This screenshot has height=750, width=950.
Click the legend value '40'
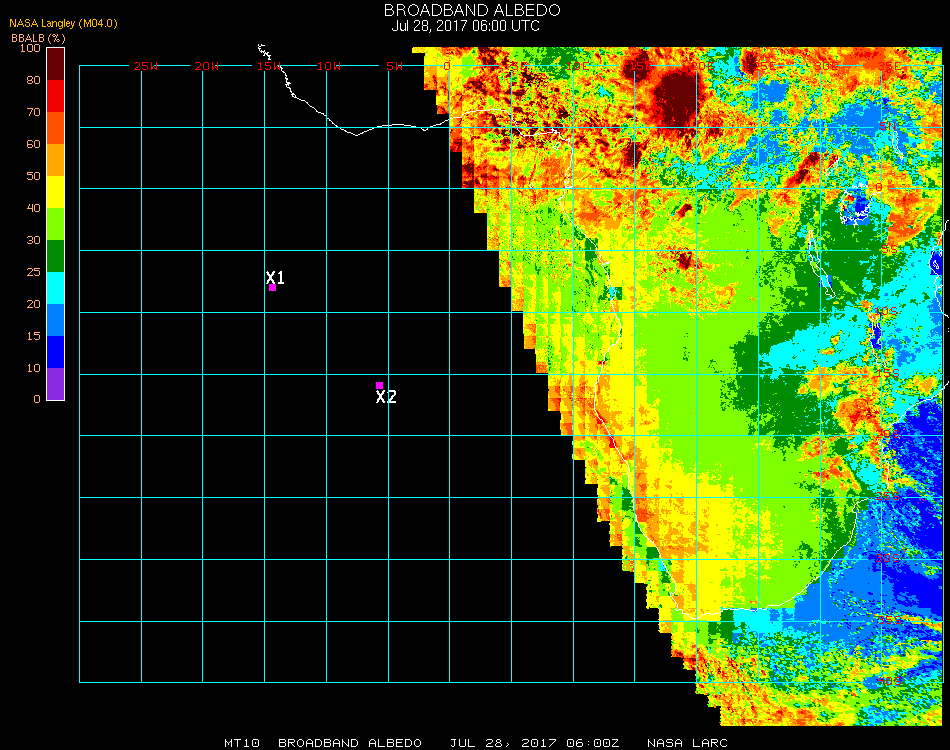pyautogui.click(x=33, y=208)
